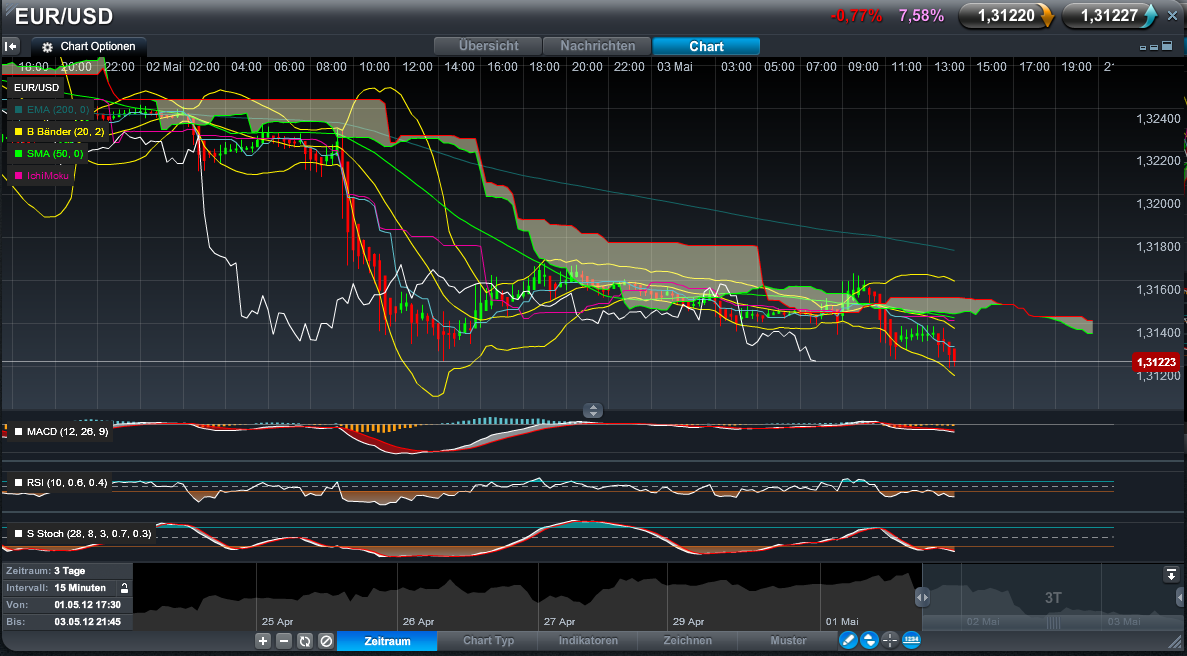
Task: Click the 3T selected range in navigator
Action: [x=1053, y=598]
